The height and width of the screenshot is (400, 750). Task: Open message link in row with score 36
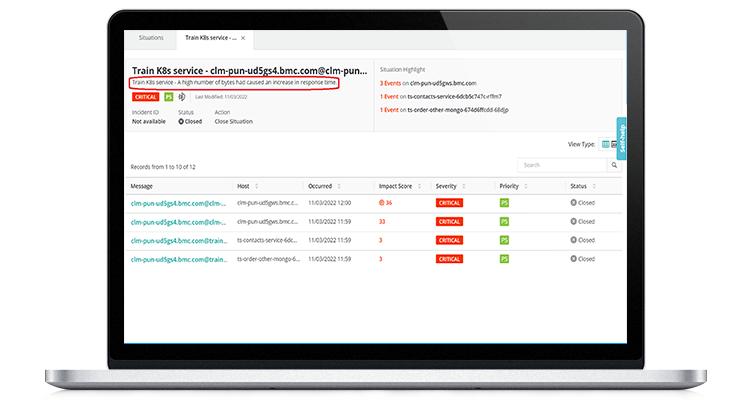point(178,203)
